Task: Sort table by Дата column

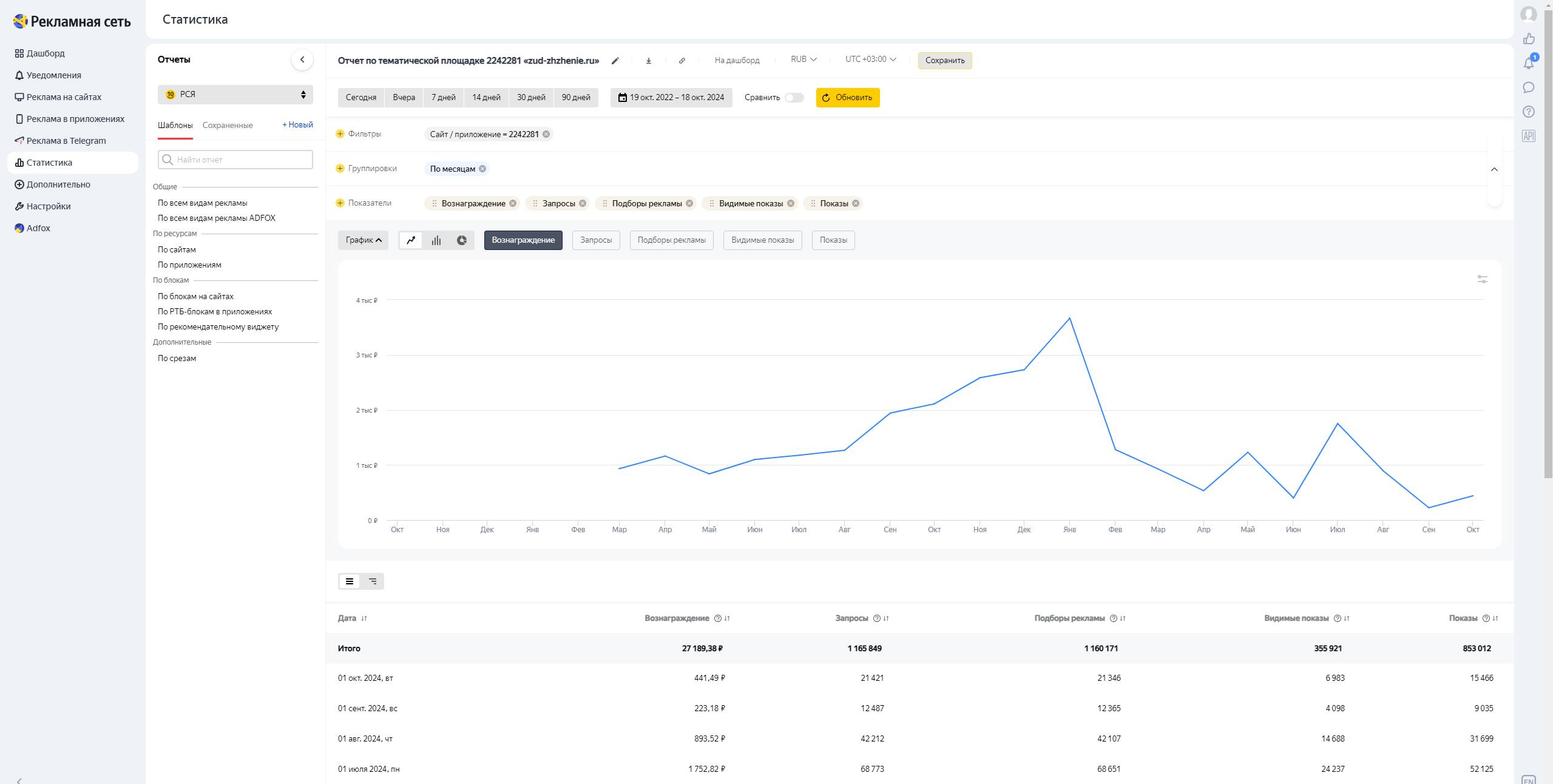Action: point(364,618)
